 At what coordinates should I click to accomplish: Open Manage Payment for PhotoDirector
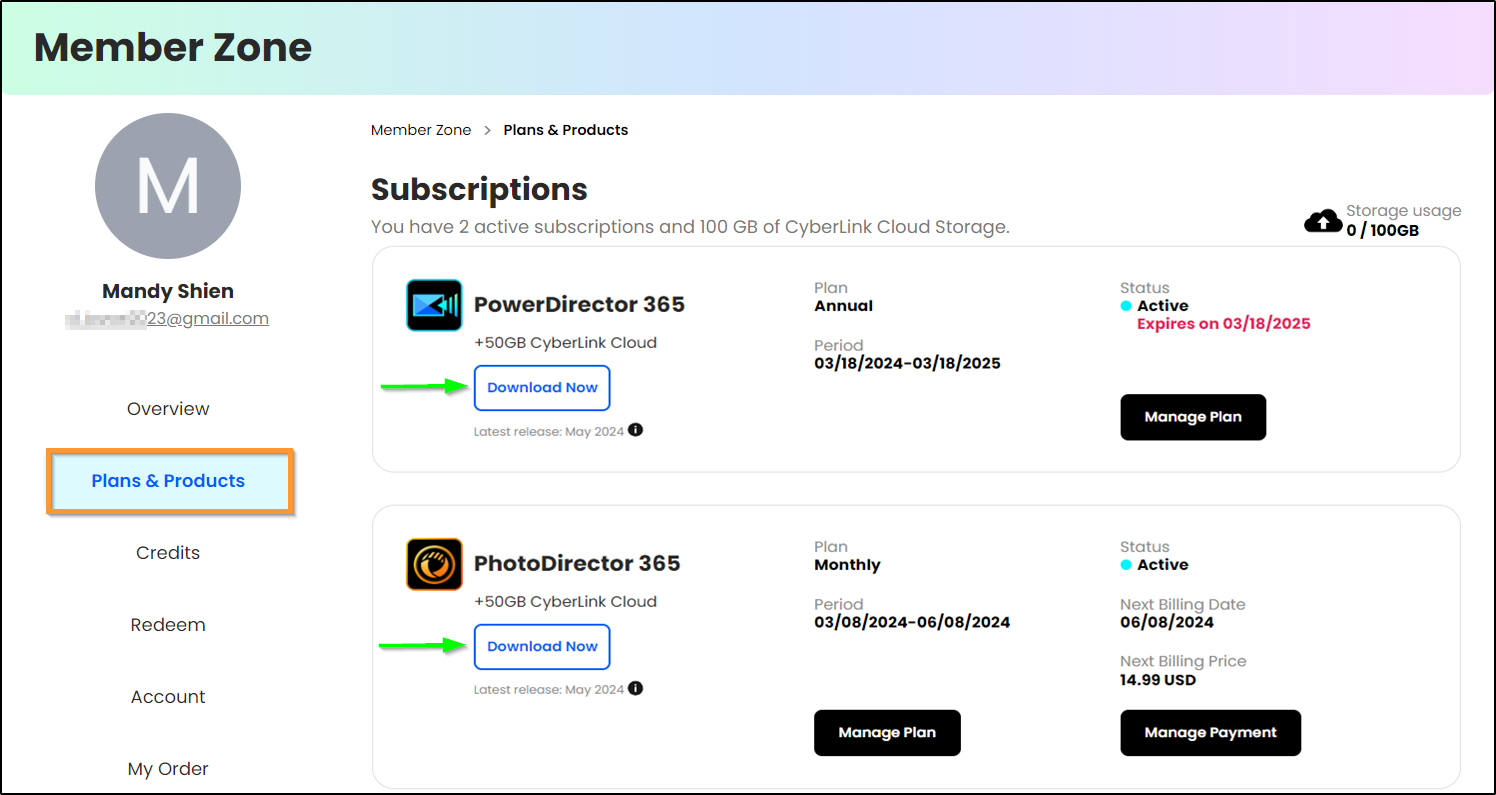click(1210, 733)
